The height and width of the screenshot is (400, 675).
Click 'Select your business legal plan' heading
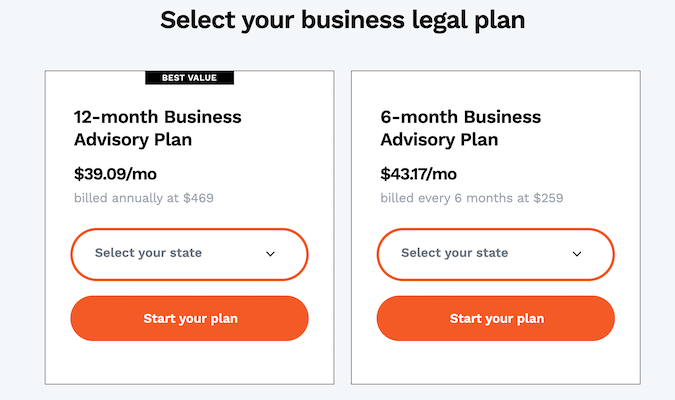(342, 20)
